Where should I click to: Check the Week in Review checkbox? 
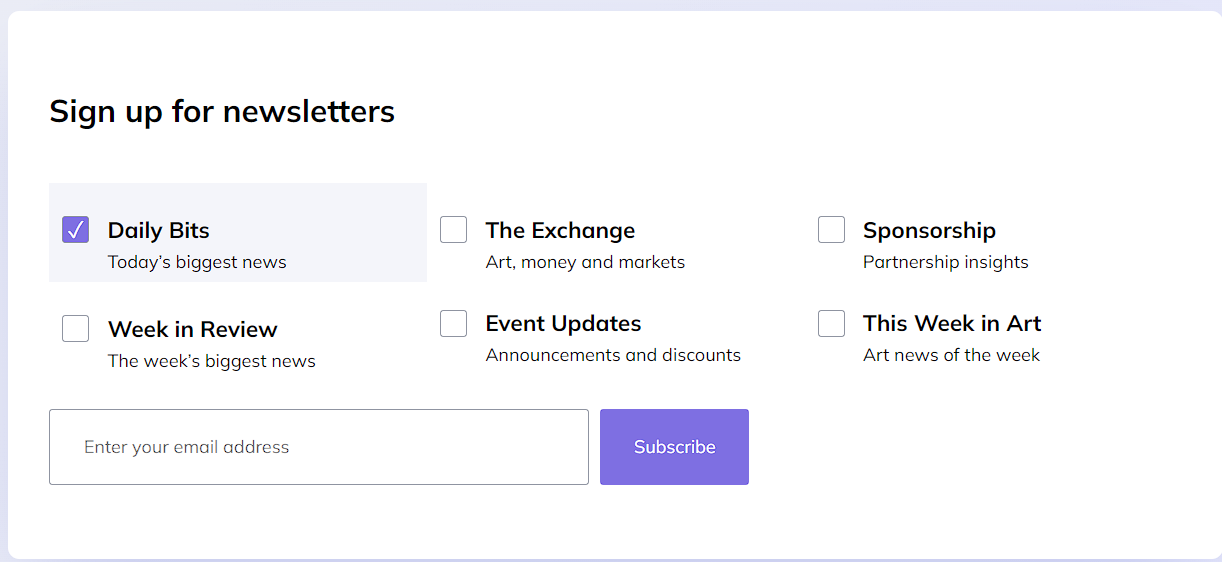click(x=75, y=328)
